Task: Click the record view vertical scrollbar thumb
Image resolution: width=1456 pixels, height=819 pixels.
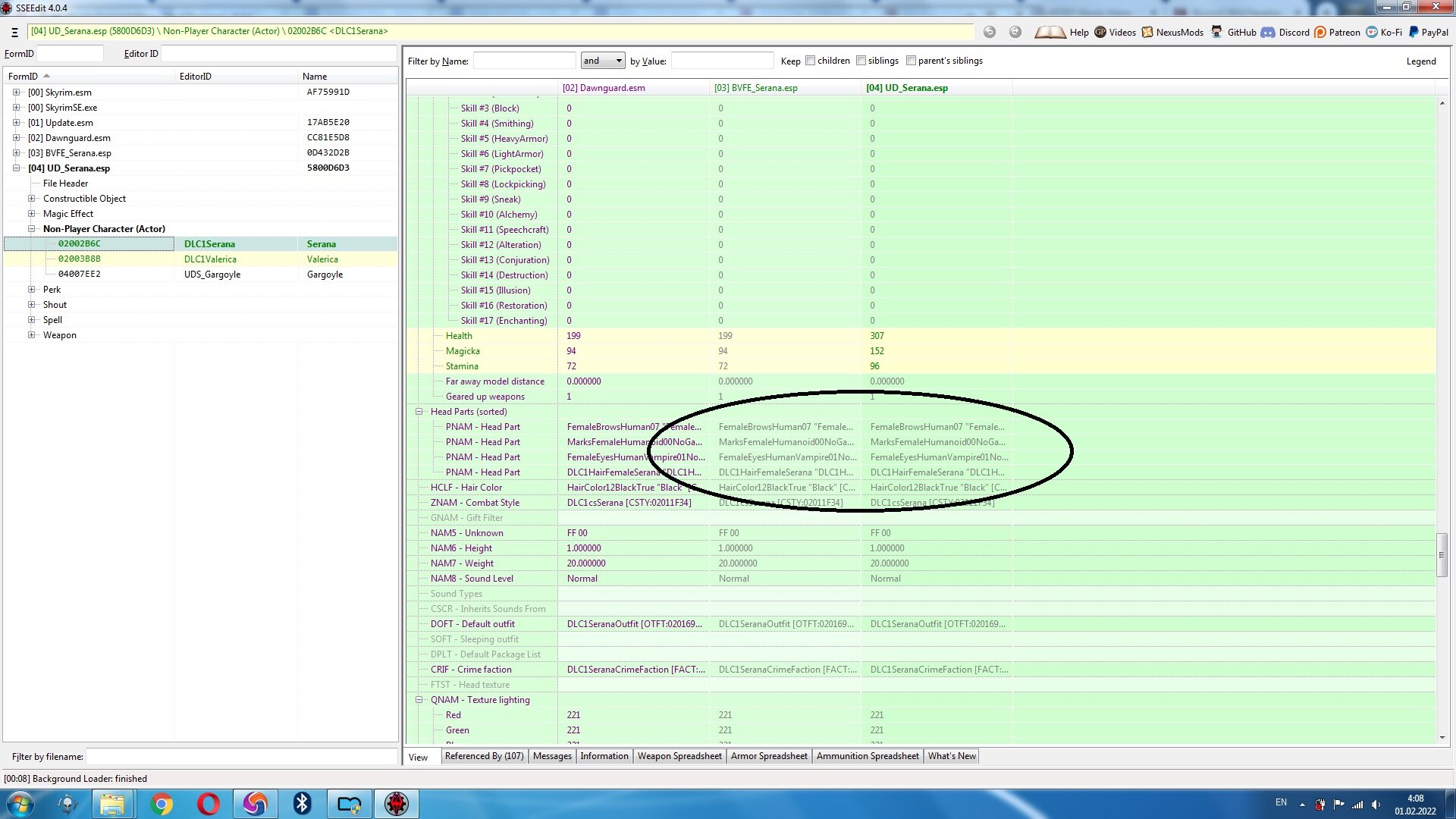Action: pos(1442,555)
